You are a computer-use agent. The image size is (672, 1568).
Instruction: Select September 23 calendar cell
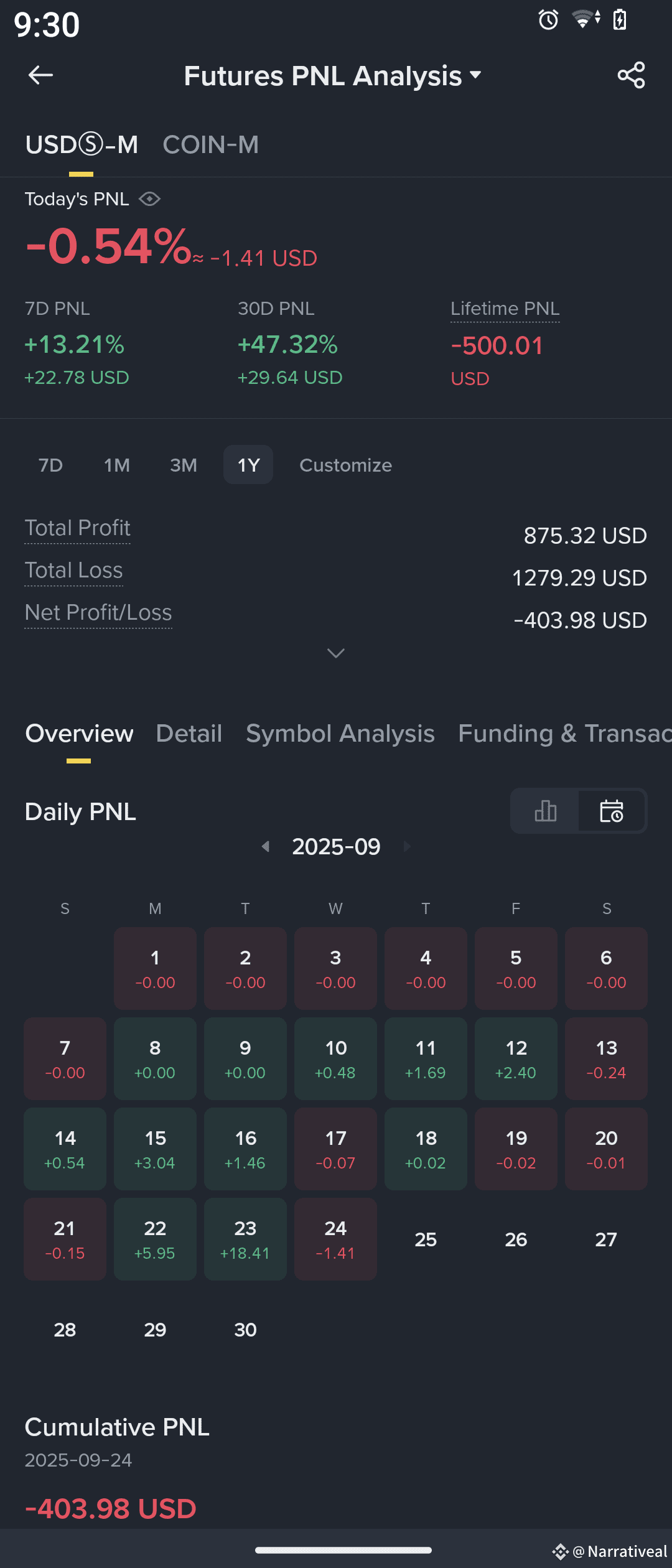click(x=245, y=1239)
